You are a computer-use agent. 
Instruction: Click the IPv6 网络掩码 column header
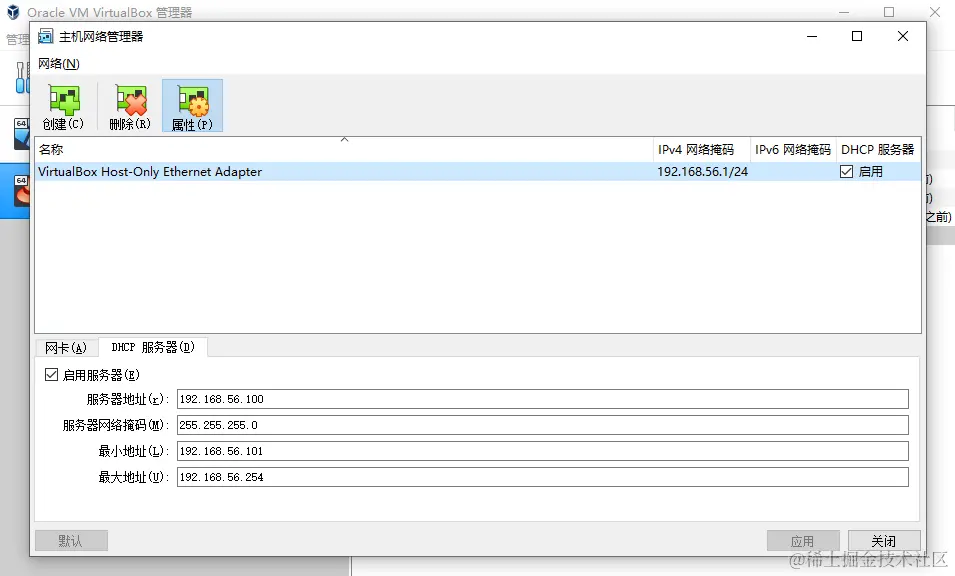pos(793,150)
